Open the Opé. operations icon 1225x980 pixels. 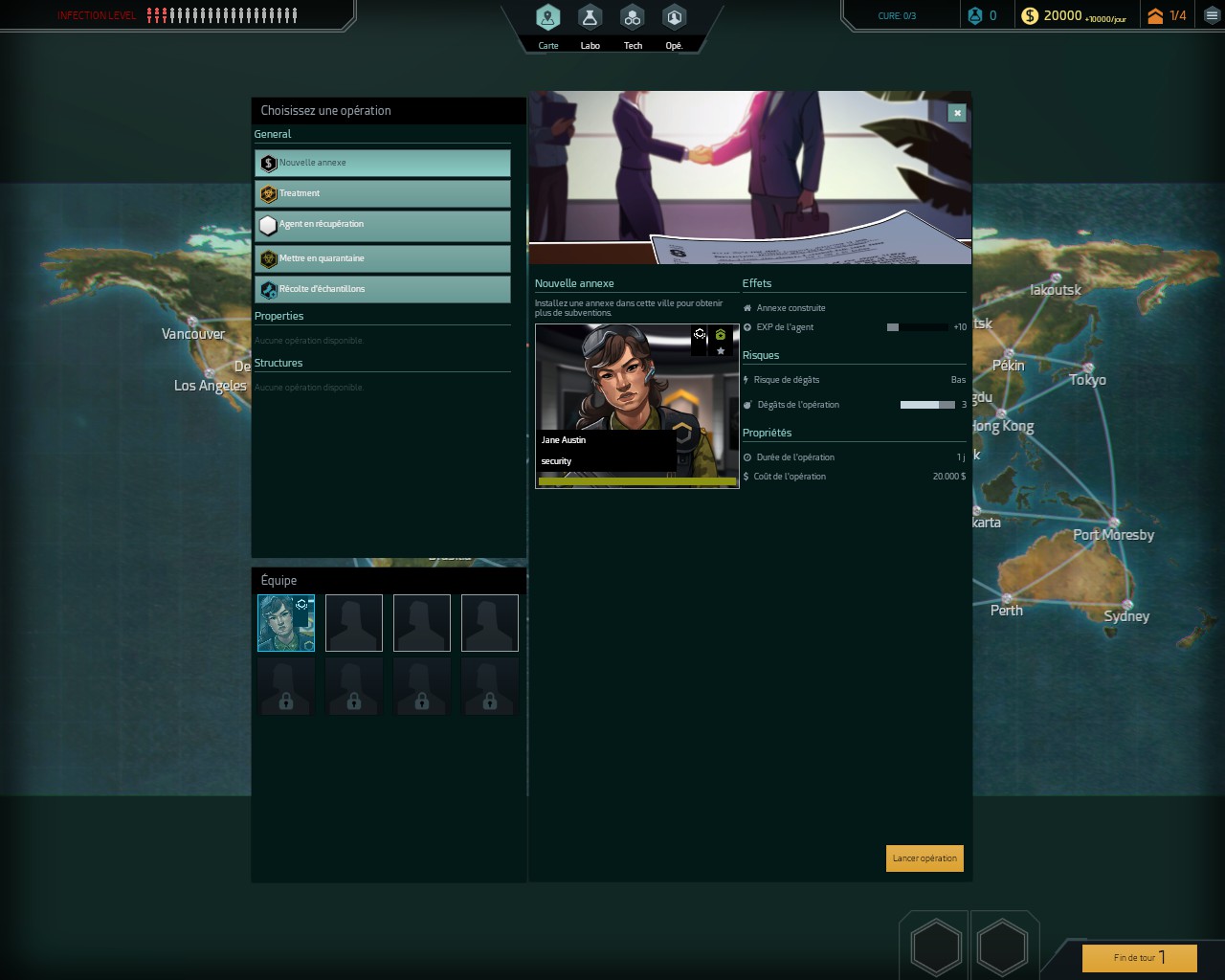[x=674, y=18]
